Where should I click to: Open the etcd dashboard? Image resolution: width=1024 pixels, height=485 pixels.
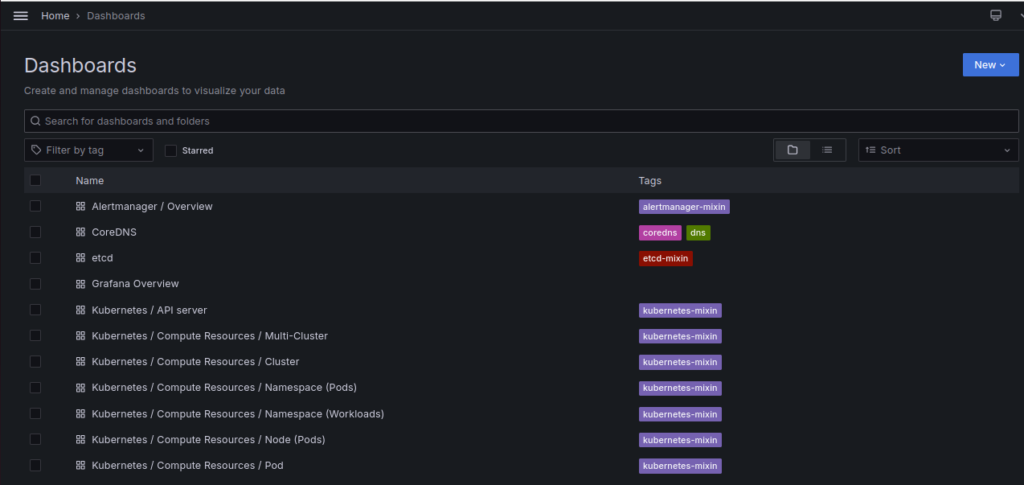point(103,258)
